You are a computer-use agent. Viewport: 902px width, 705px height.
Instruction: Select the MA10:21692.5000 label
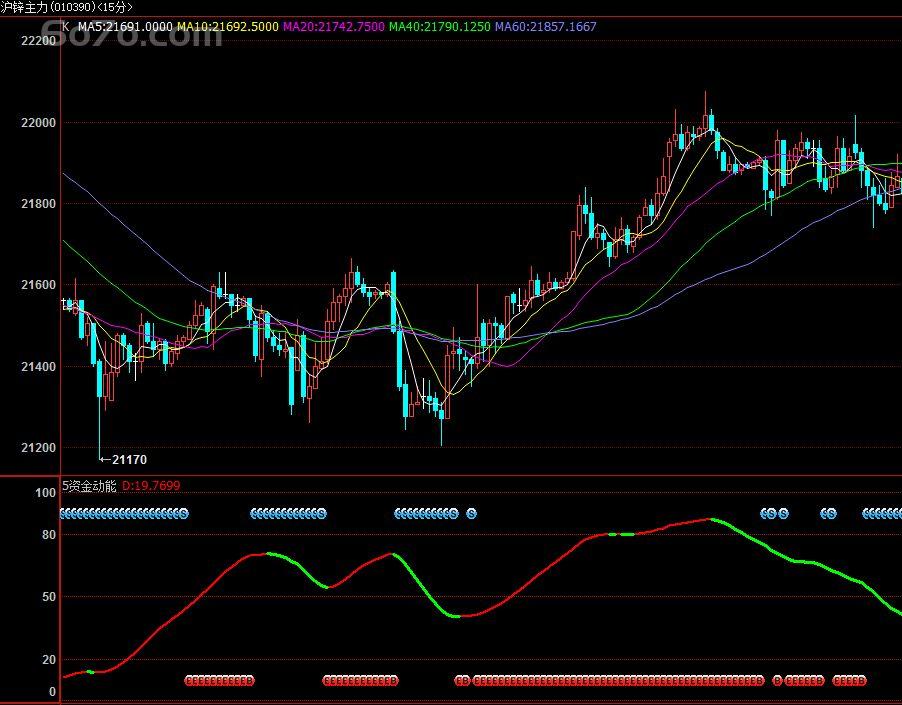coord(228,26)
